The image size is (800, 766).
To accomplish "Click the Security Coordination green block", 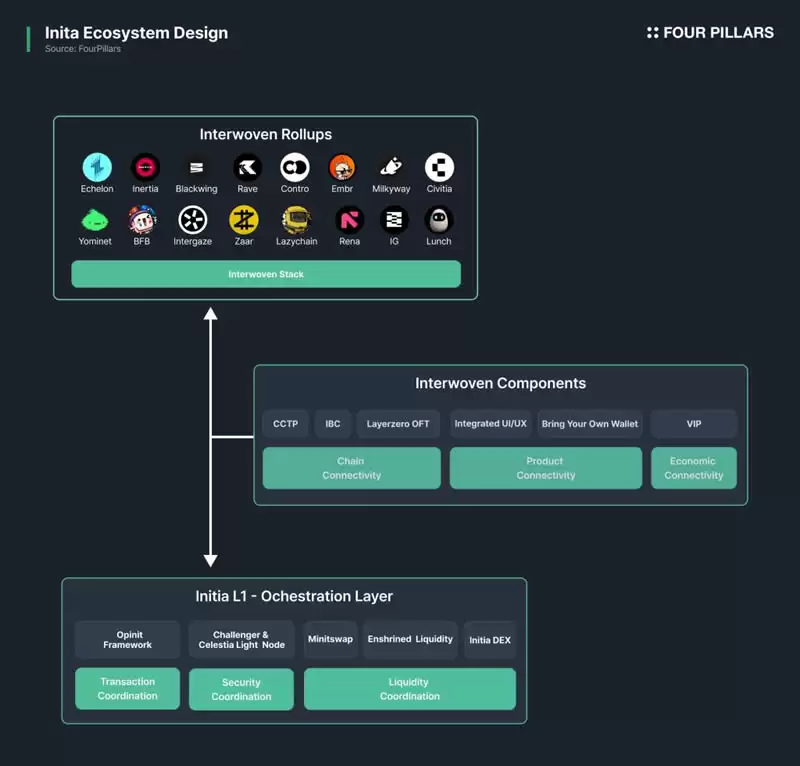I will tap(241, 689).
